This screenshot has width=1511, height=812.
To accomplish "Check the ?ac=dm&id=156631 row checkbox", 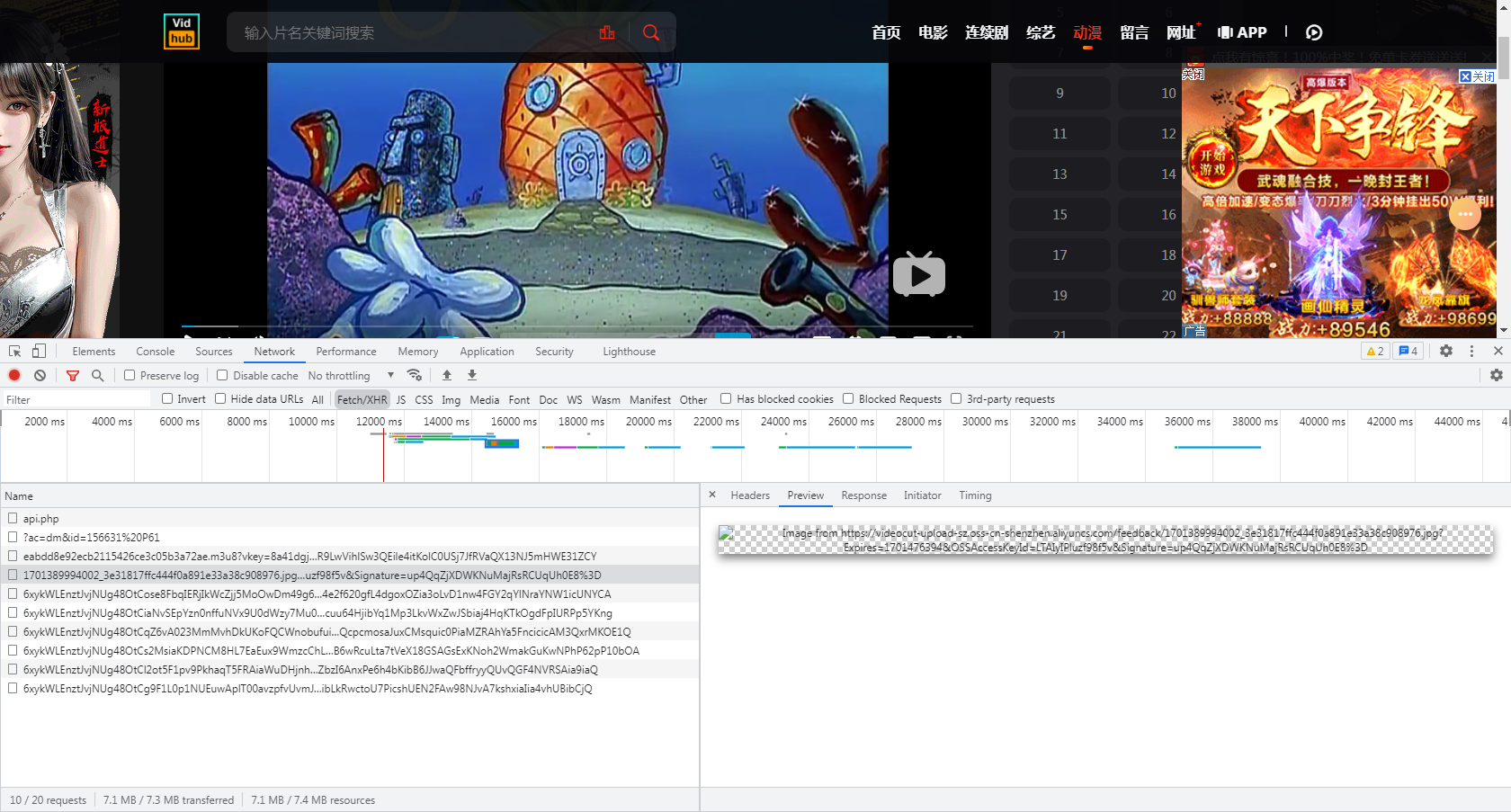I will (13, 537).
